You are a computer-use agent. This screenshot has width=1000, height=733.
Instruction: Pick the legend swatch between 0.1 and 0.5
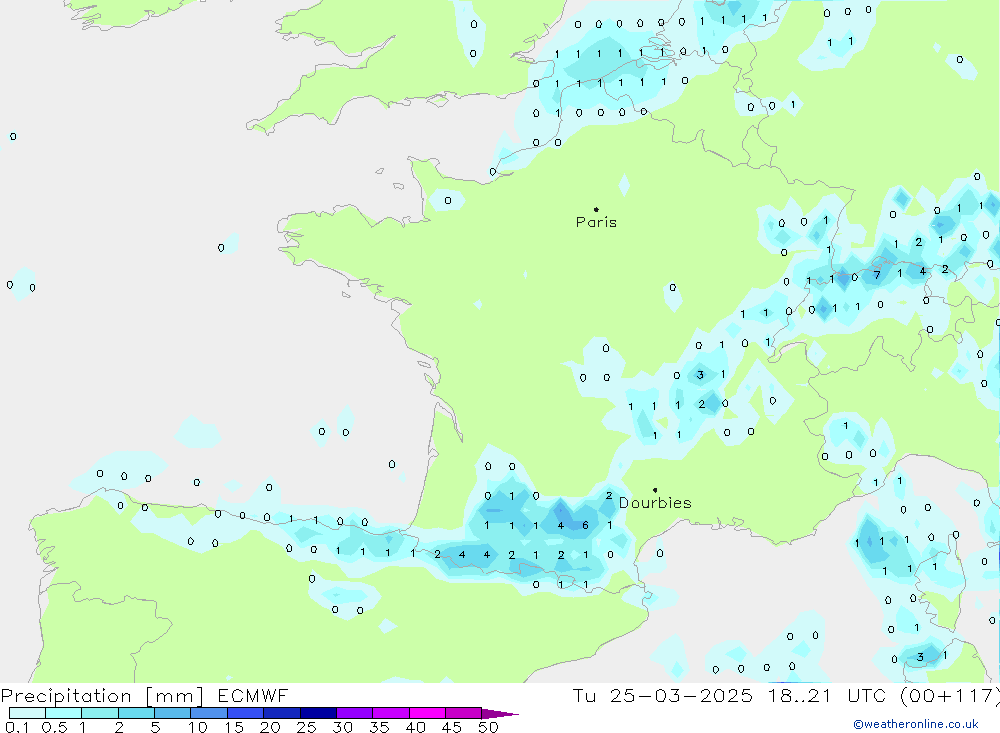click(x=27, y=713)
